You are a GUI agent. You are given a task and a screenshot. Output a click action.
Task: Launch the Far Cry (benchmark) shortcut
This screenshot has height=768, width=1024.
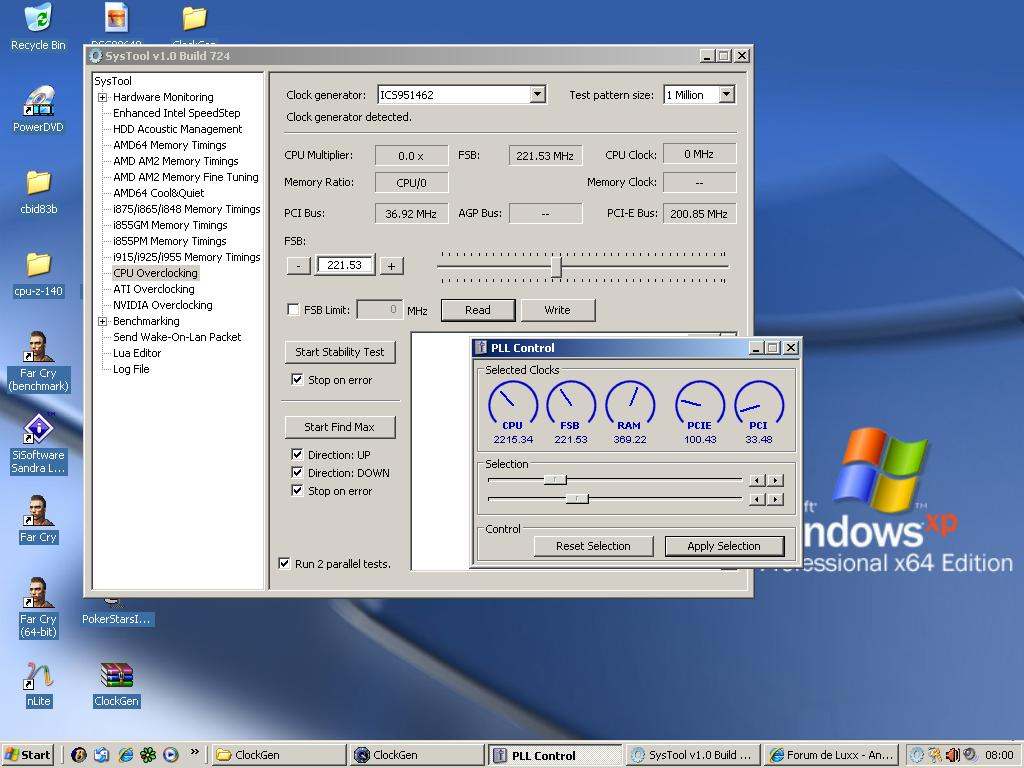click(38, 361)
